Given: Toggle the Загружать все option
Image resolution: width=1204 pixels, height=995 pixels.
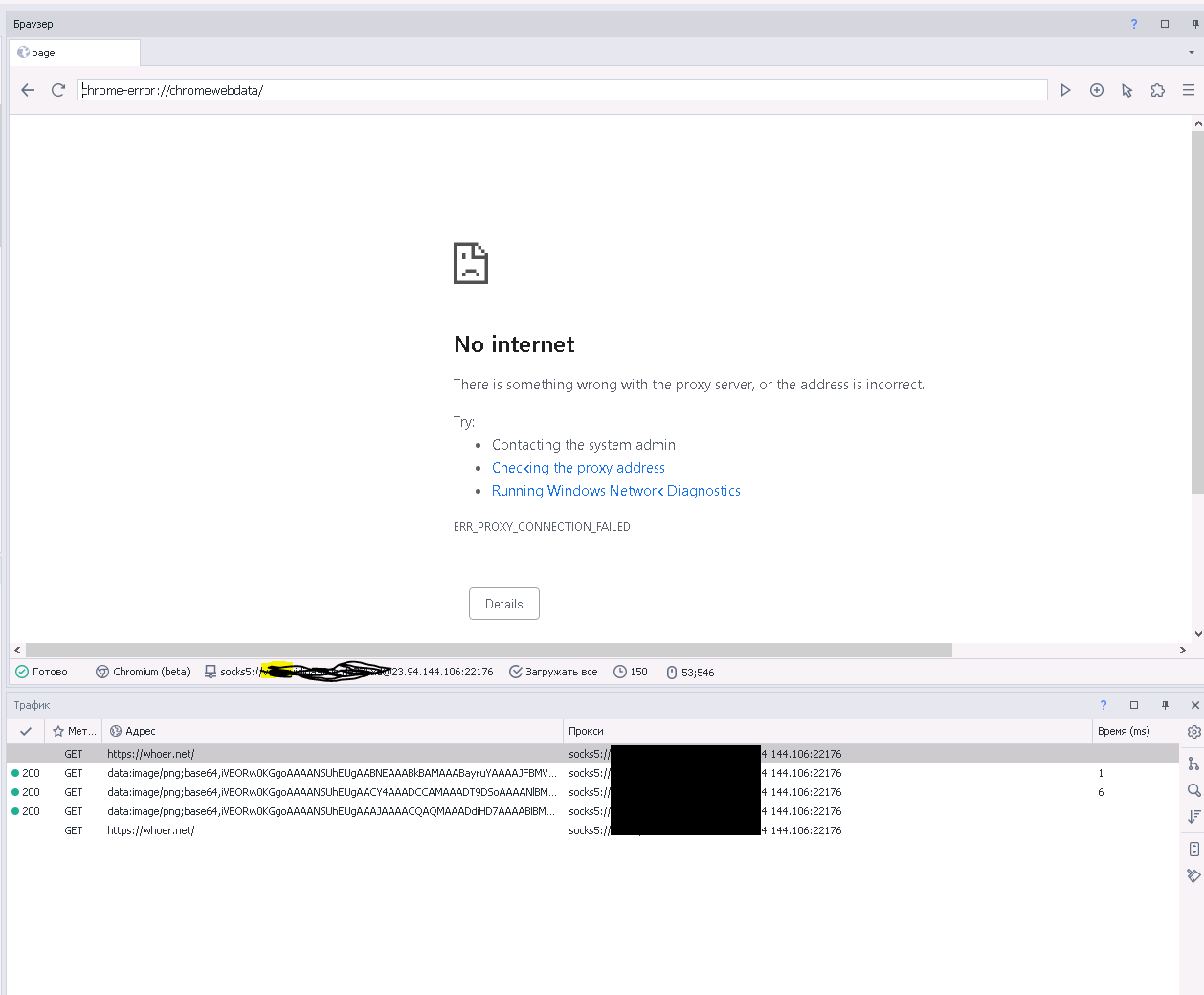Looking at the screenshot, I should pyautogui.click(x=553, y=672).
